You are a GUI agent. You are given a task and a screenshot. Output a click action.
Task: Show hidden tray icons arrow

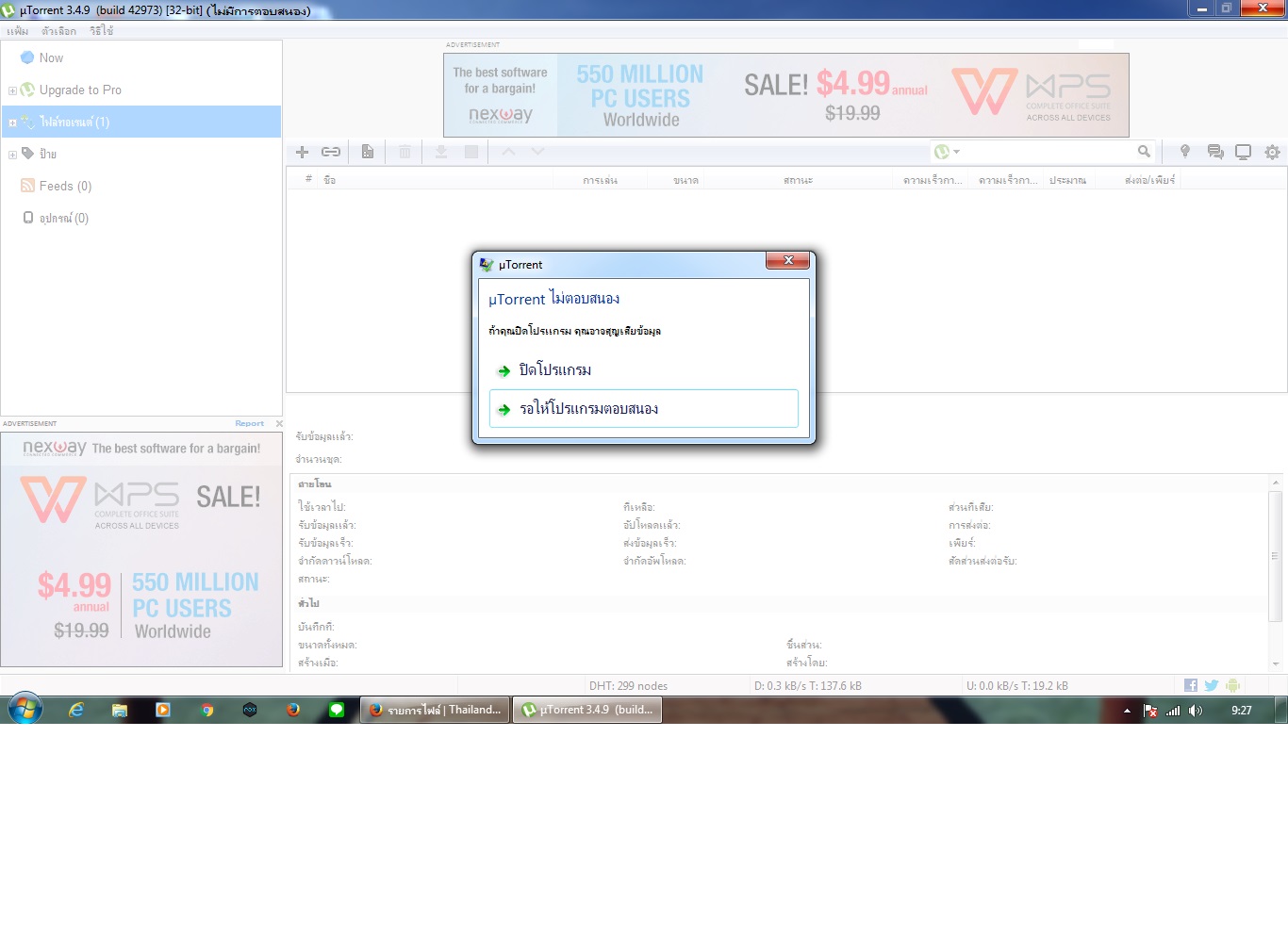click(1127, 711)
